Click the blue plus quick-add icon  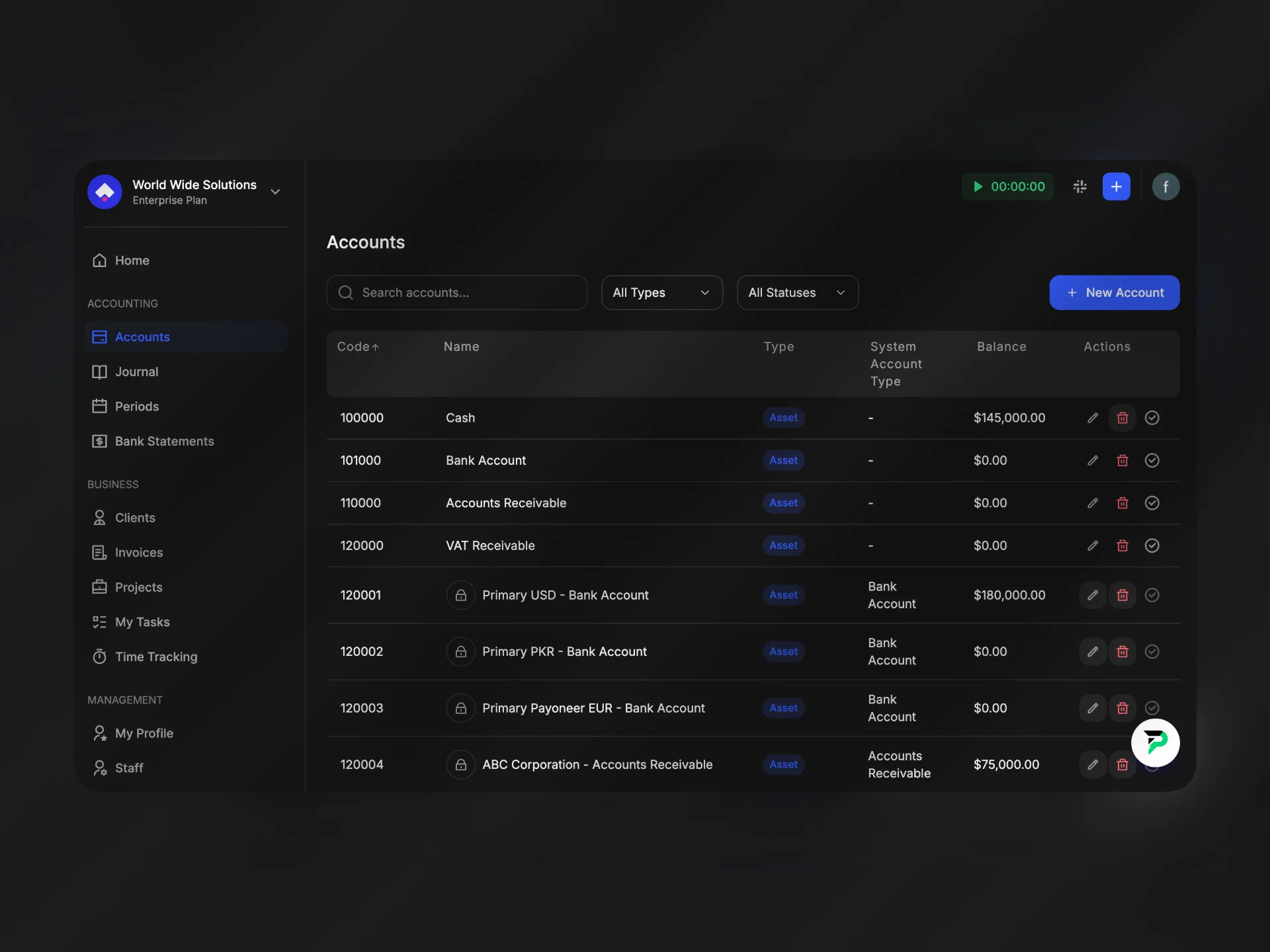tap(1116, 186)
